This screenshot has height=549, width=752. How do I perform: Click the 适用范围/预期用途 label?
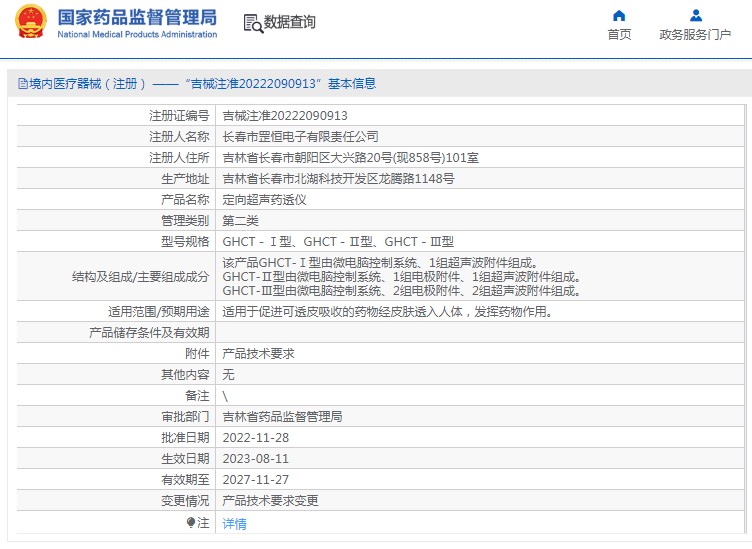click(159, 312)
